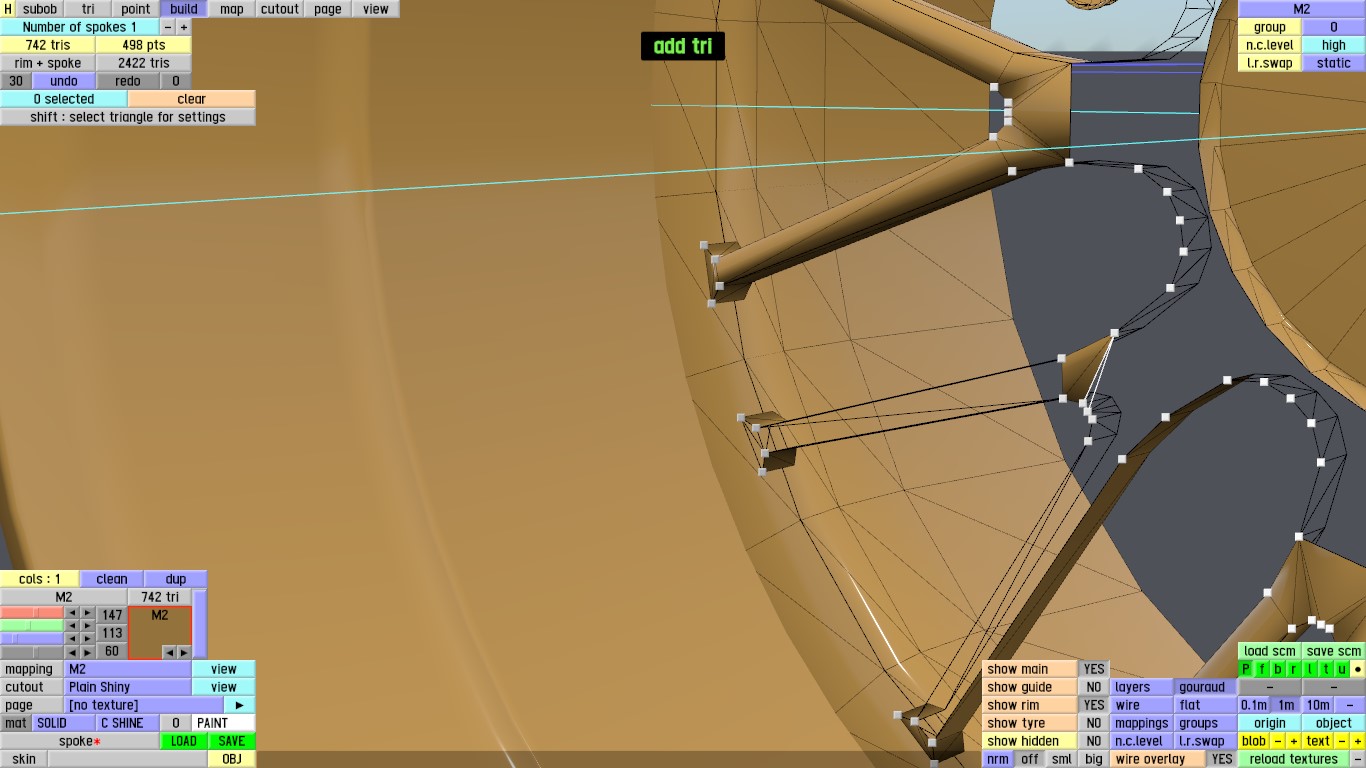Toggle show hidden NO setting
The height and width of the screenshot is (768, 1366).
click(x=1094, y=741)
